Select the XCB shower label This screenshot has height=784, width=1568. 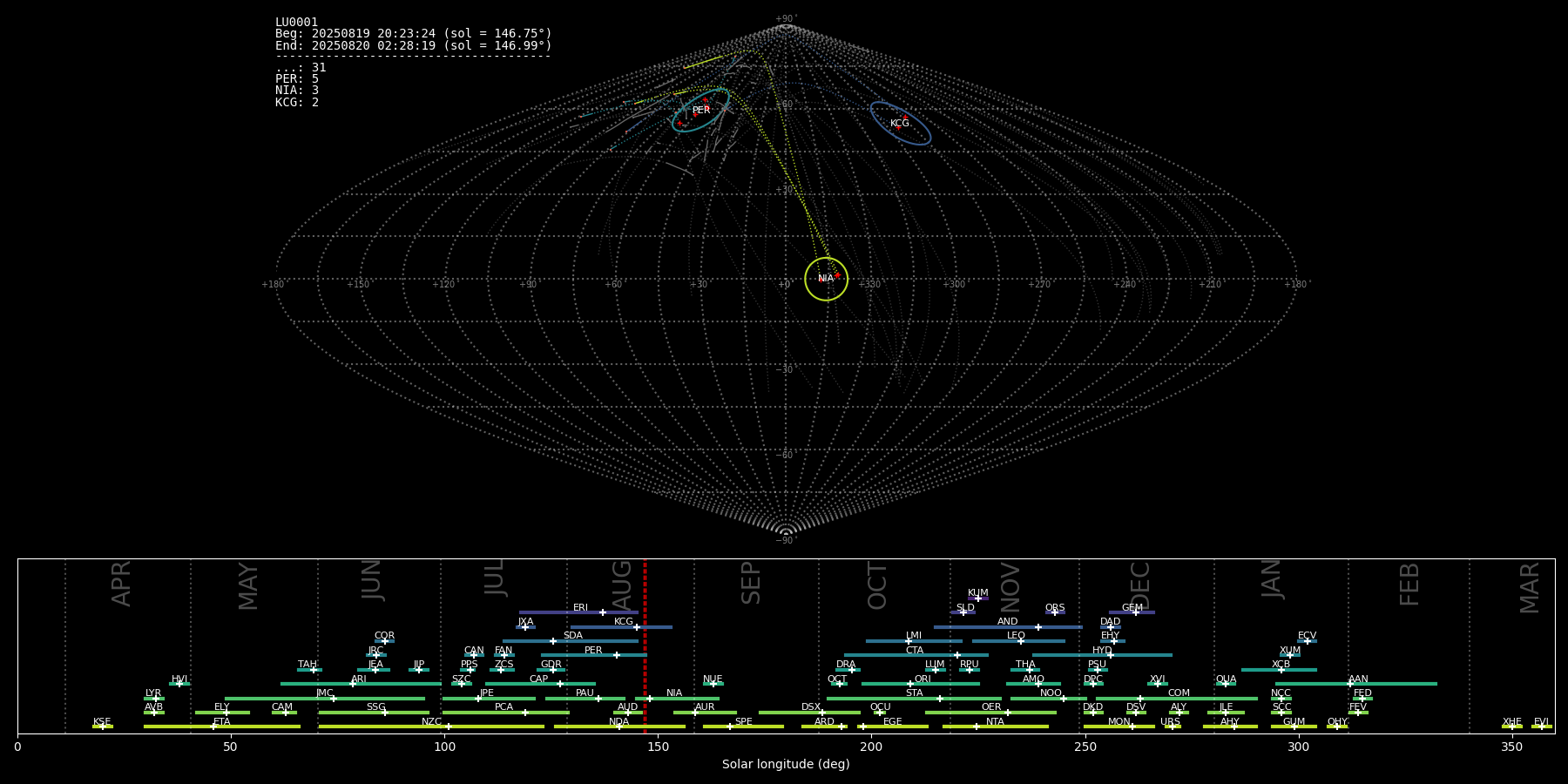coord(1281,665)
